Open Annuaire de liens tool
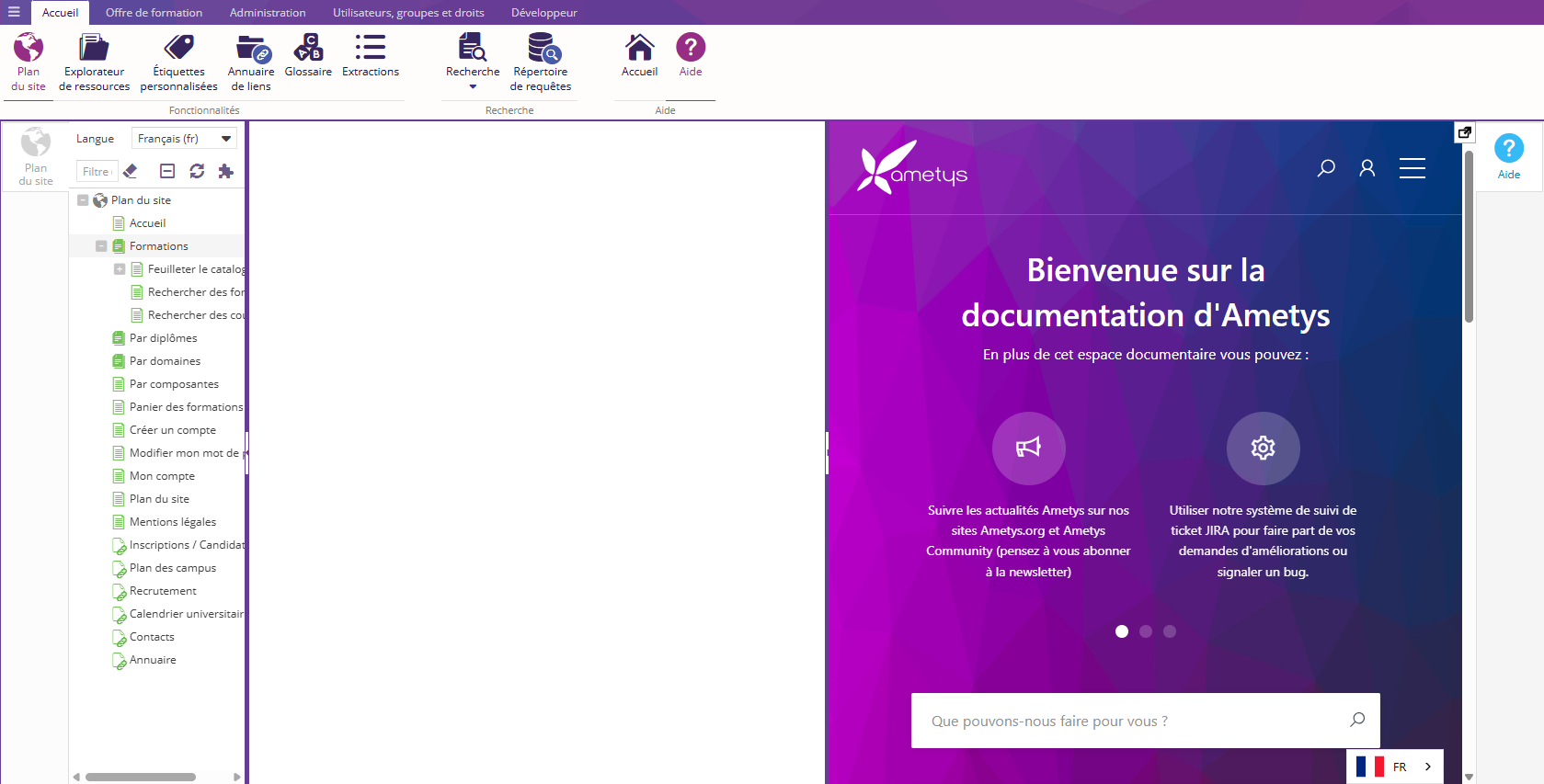The width and height of the screenshot is (1544, 784). [x=251, y=62]
